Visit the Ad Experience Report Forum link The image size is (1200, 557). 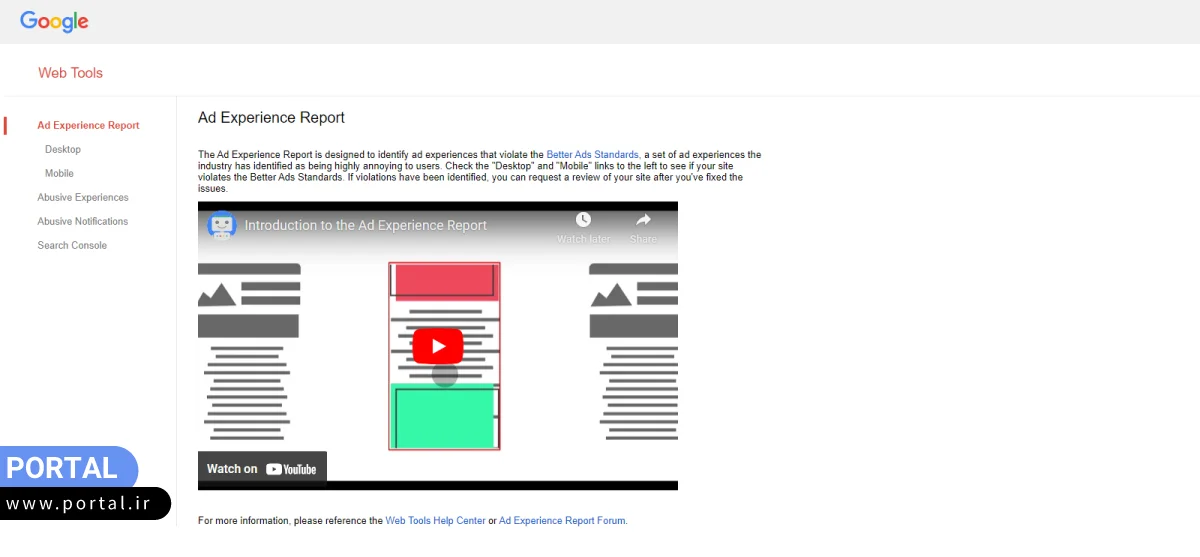tap(562, 521)
